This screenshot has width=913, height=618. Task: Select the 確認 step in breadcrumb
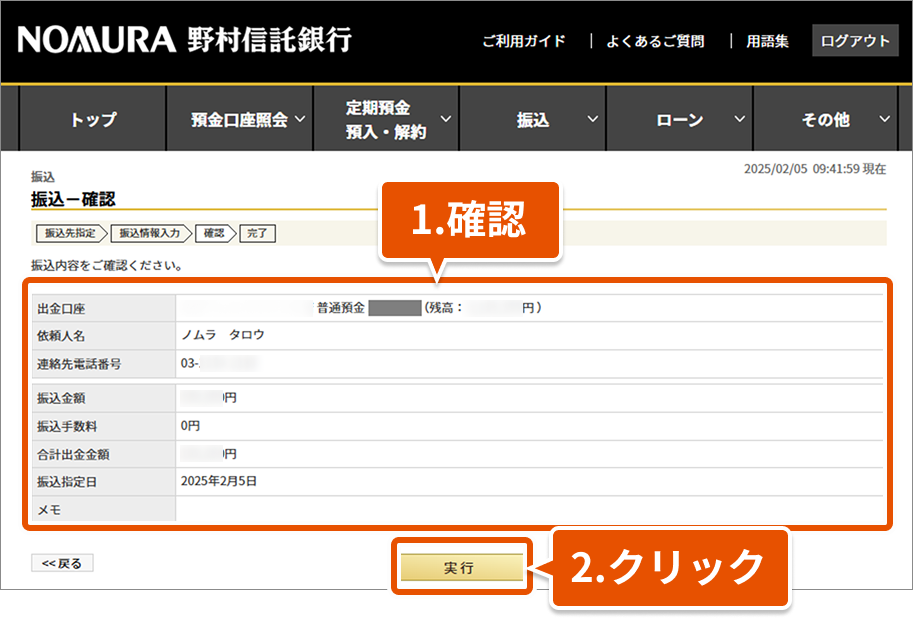pyautogui.click(x=214, y=233)
